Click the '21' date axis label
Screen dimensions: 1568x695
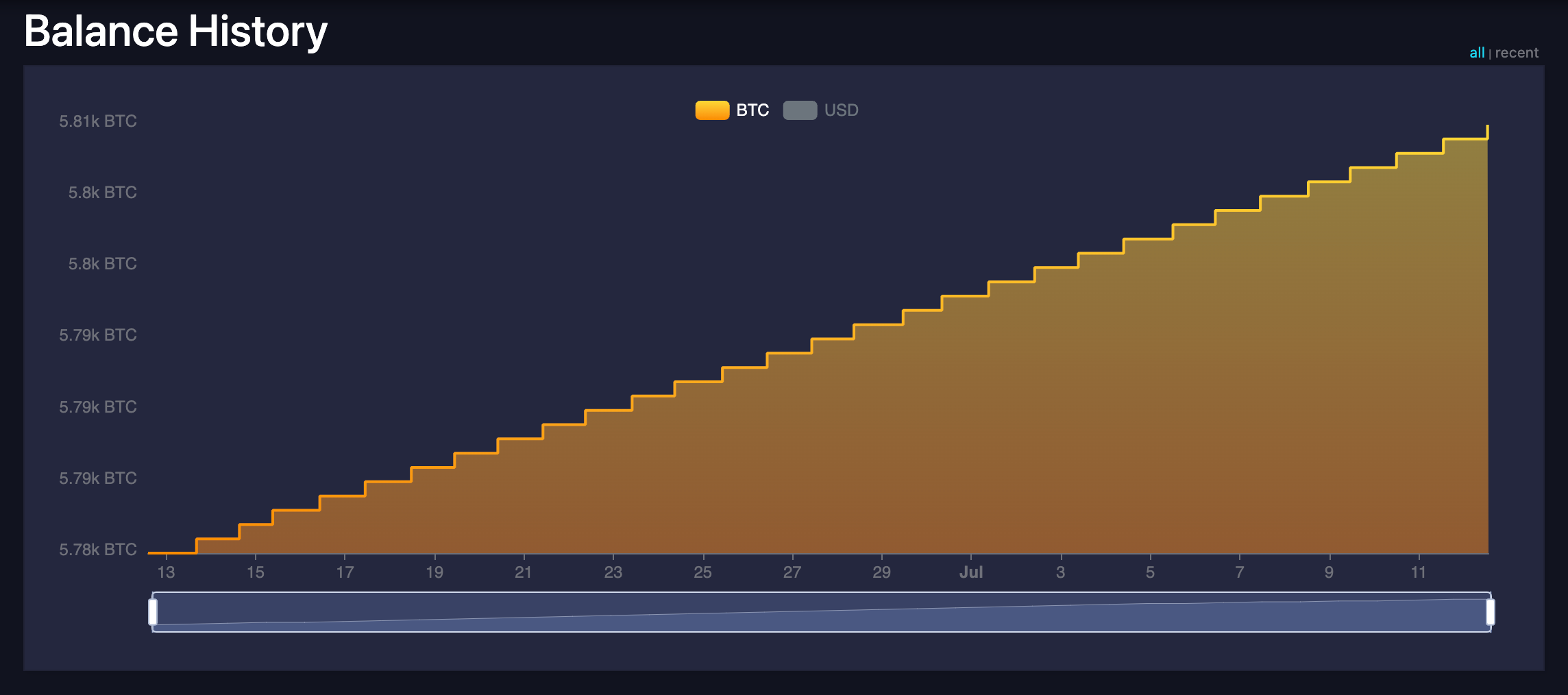click(x=524, y=572)
